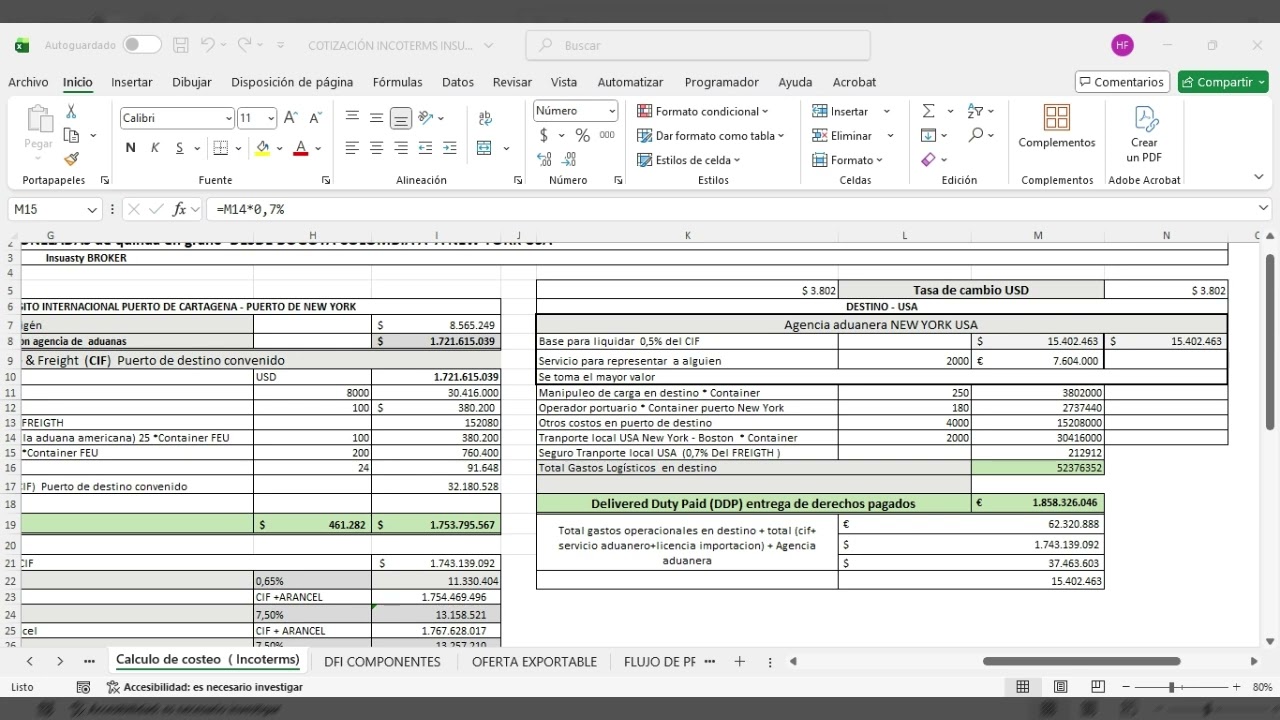This screenshot has height=720, width=1280.
Task: Click the Copy icon in Portapapeles
Action: (71, 135)
